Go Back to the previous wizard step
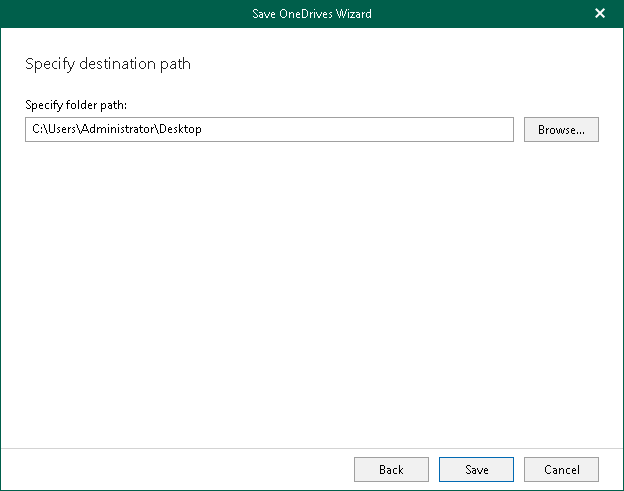624x491 pixels. (x=391, y=469)
